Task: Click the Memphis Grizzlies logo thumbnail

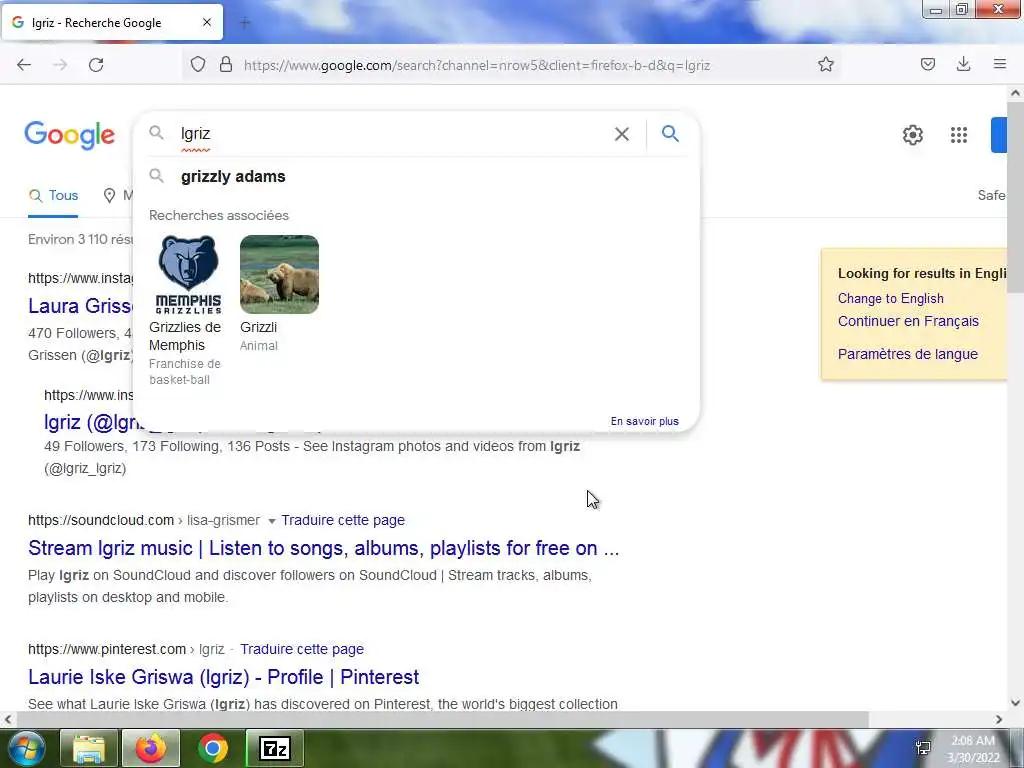Action: pyautogui.click(x=188, y=274)
